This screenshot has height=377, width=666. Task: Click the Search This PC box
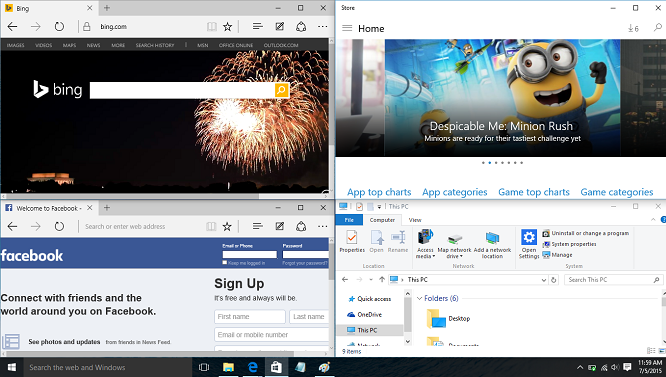(613, 280)
